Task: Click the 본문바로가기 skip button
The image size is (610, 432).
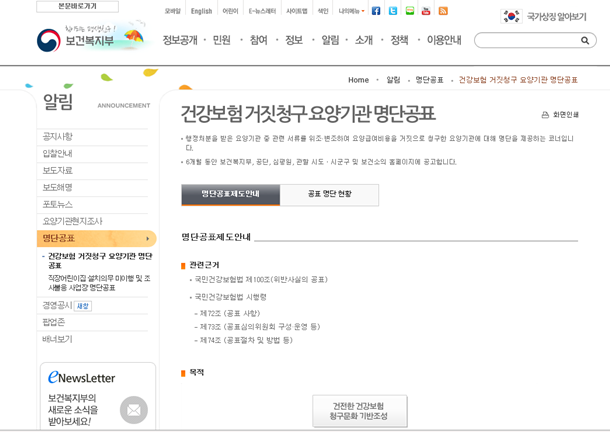Action: click(77, 6)
